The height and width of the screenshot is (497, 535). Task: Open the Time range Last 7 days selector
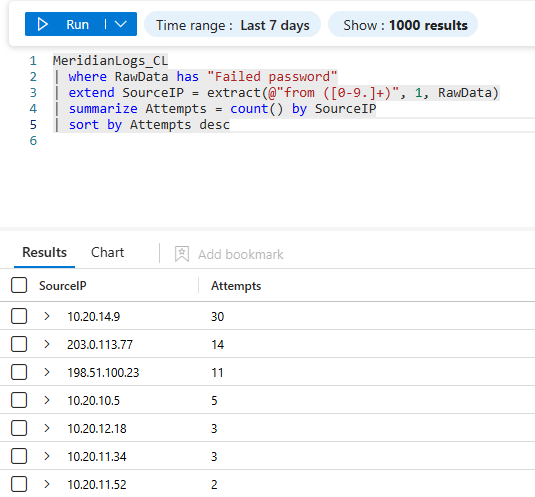(232, 24)
